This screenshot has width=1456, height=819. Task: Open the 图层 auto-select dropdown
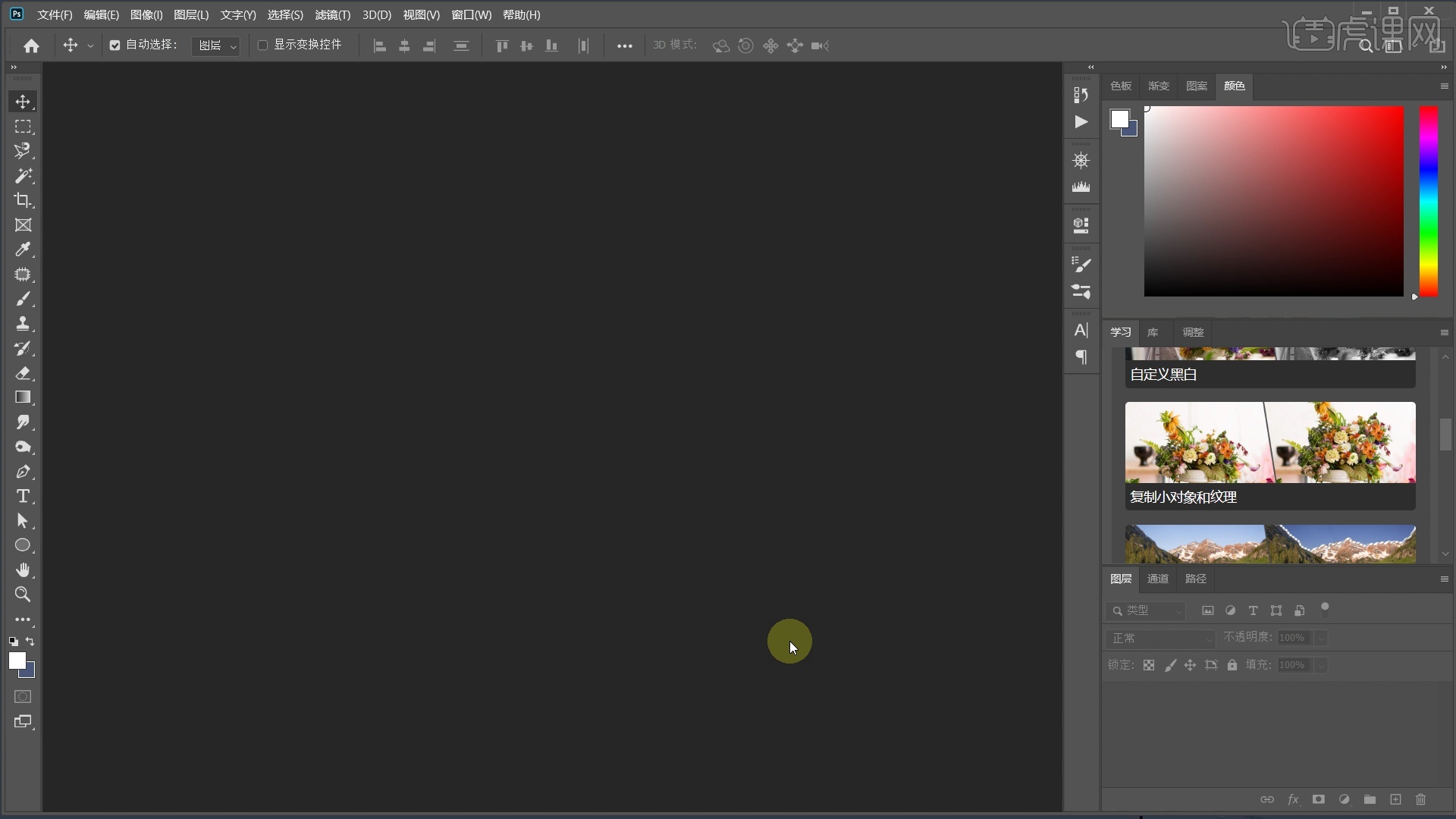pyautogui.click(x=216, y=46)
